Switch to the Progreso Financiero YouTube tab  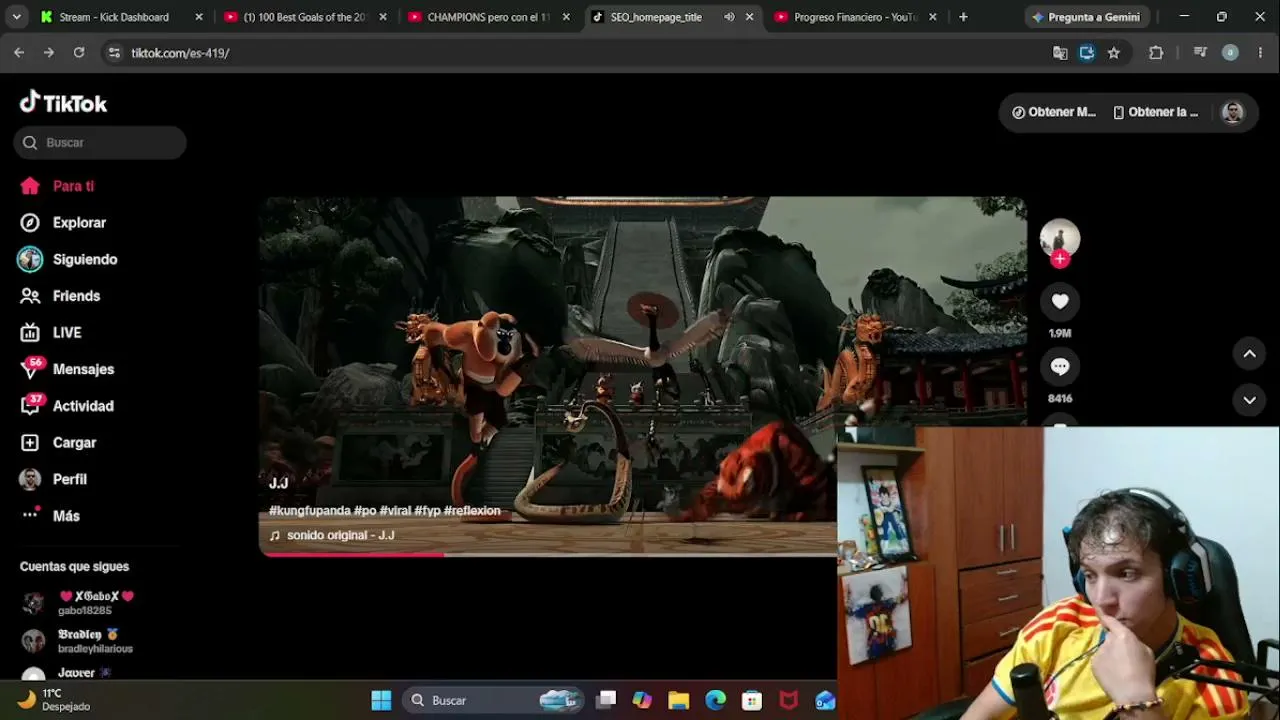pyautogui.click(x=856, y=17)
